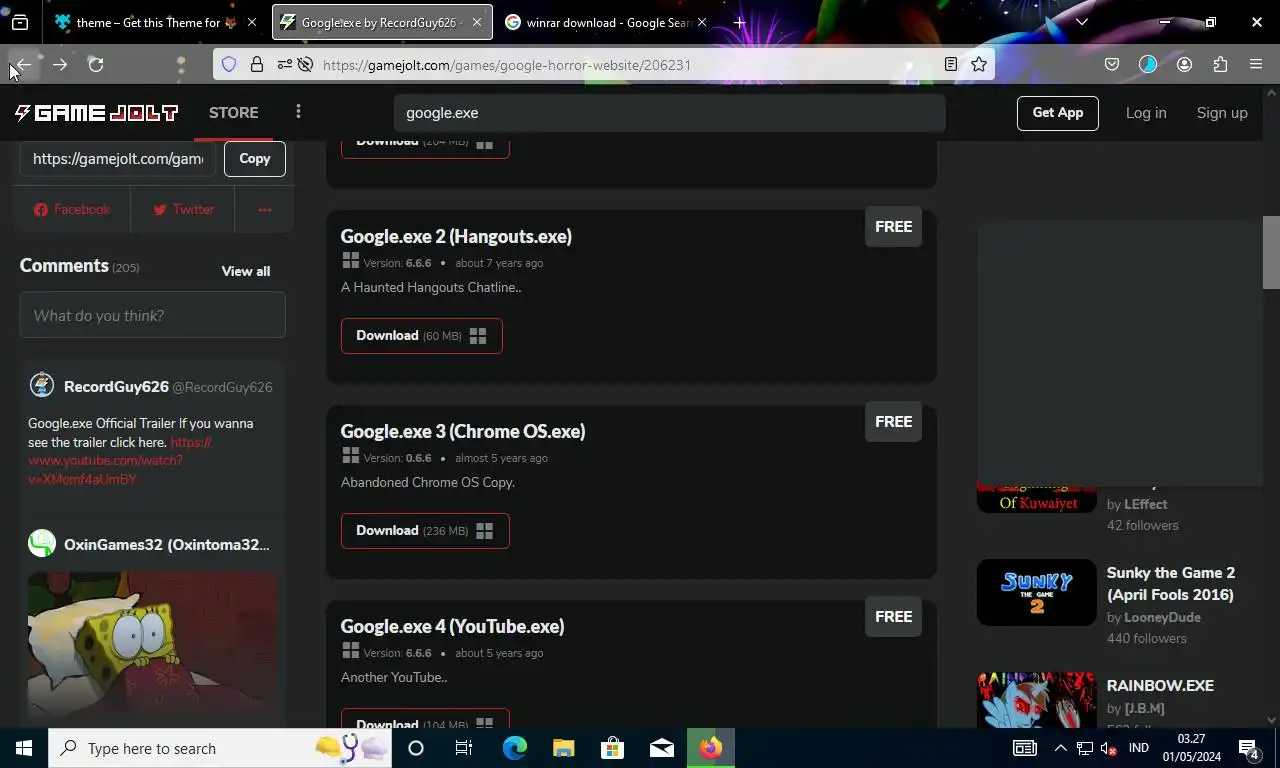Open Sunky the Game 2 thumbnail
The image size is (1280, 768).
point(1037,592)
